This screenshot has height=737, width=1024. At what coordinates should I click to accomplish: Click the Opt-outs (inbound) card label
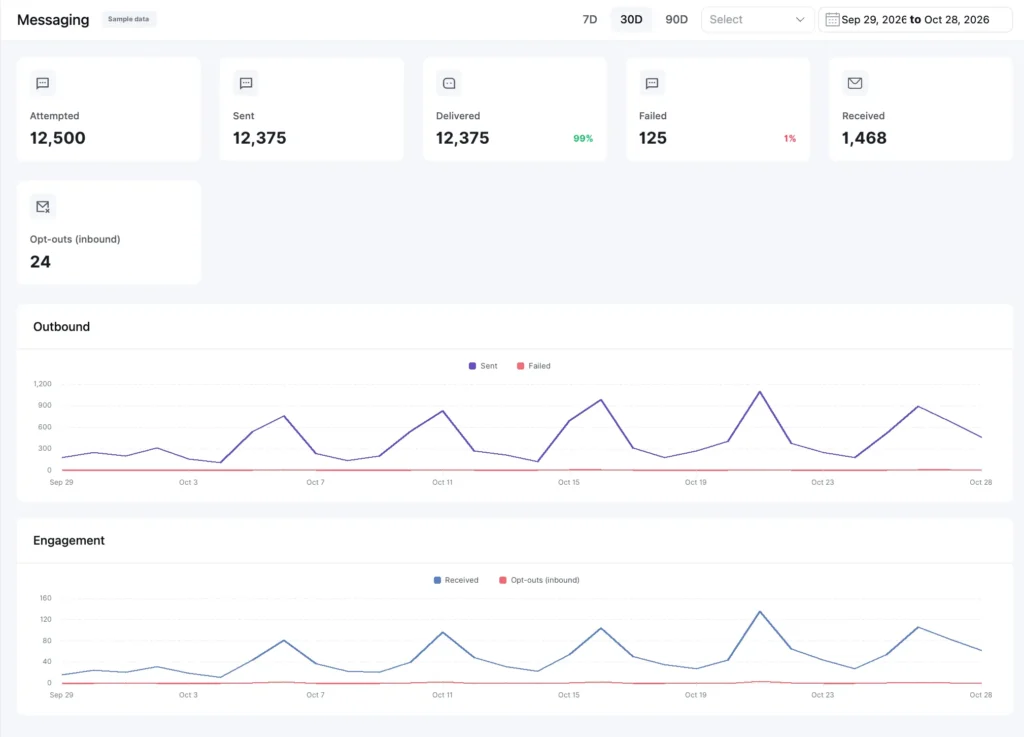tap(75, 239)
